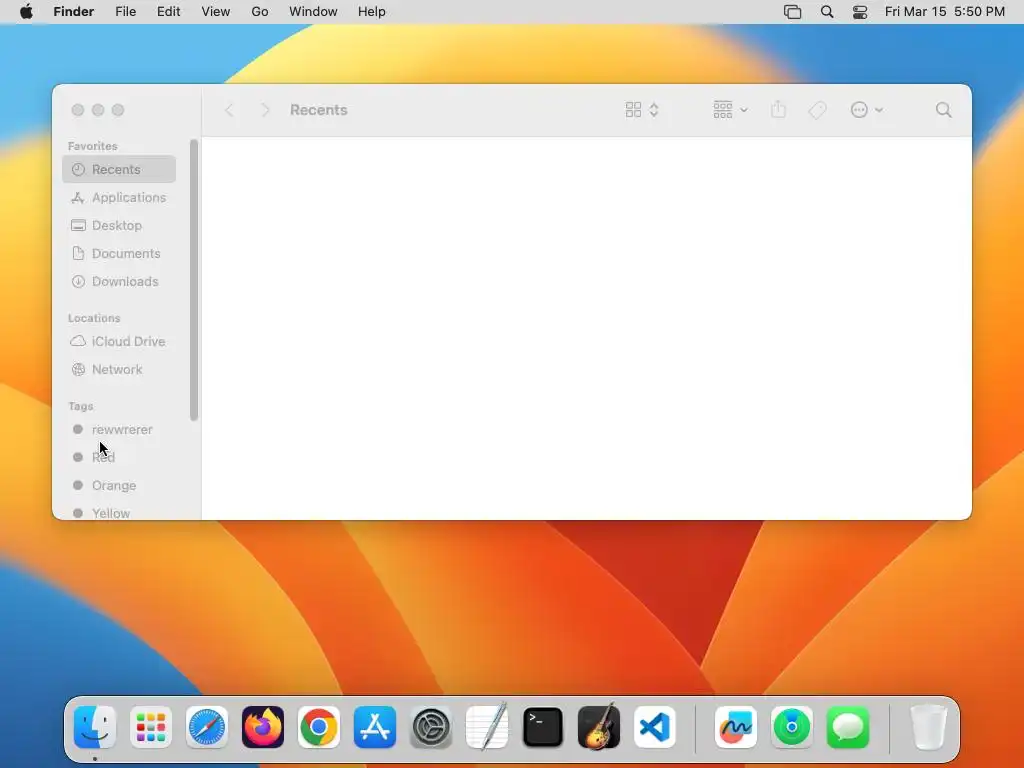Viewport: 1024px width, 768px height.
Task: Click the Edit Tags toolbar icon
Action: pyautogui.click(x=817, y=110)
